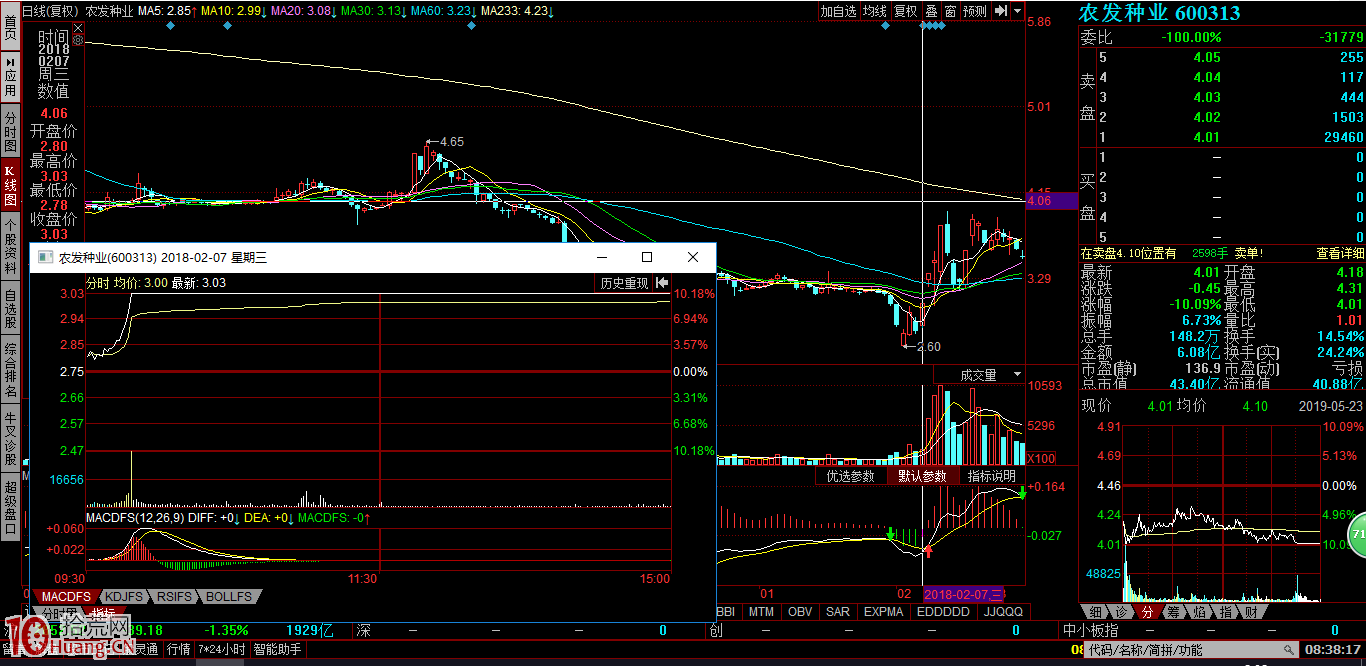Click the 历史重现 replay button
This screenshot has width=1366, height=666.
point(624,284)
